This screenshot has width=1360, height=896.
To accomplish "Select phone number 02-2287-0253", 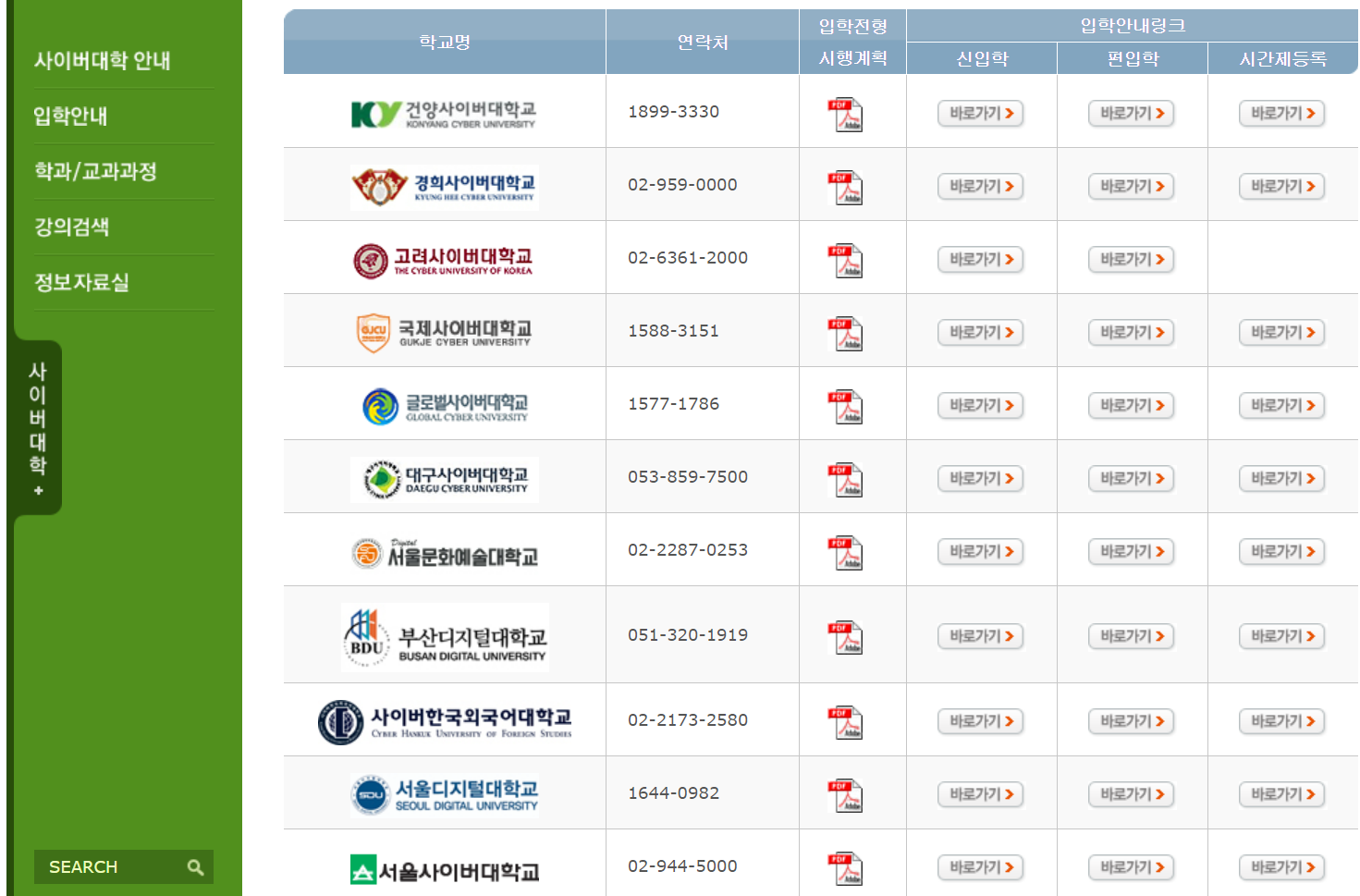I will (688, 550).
